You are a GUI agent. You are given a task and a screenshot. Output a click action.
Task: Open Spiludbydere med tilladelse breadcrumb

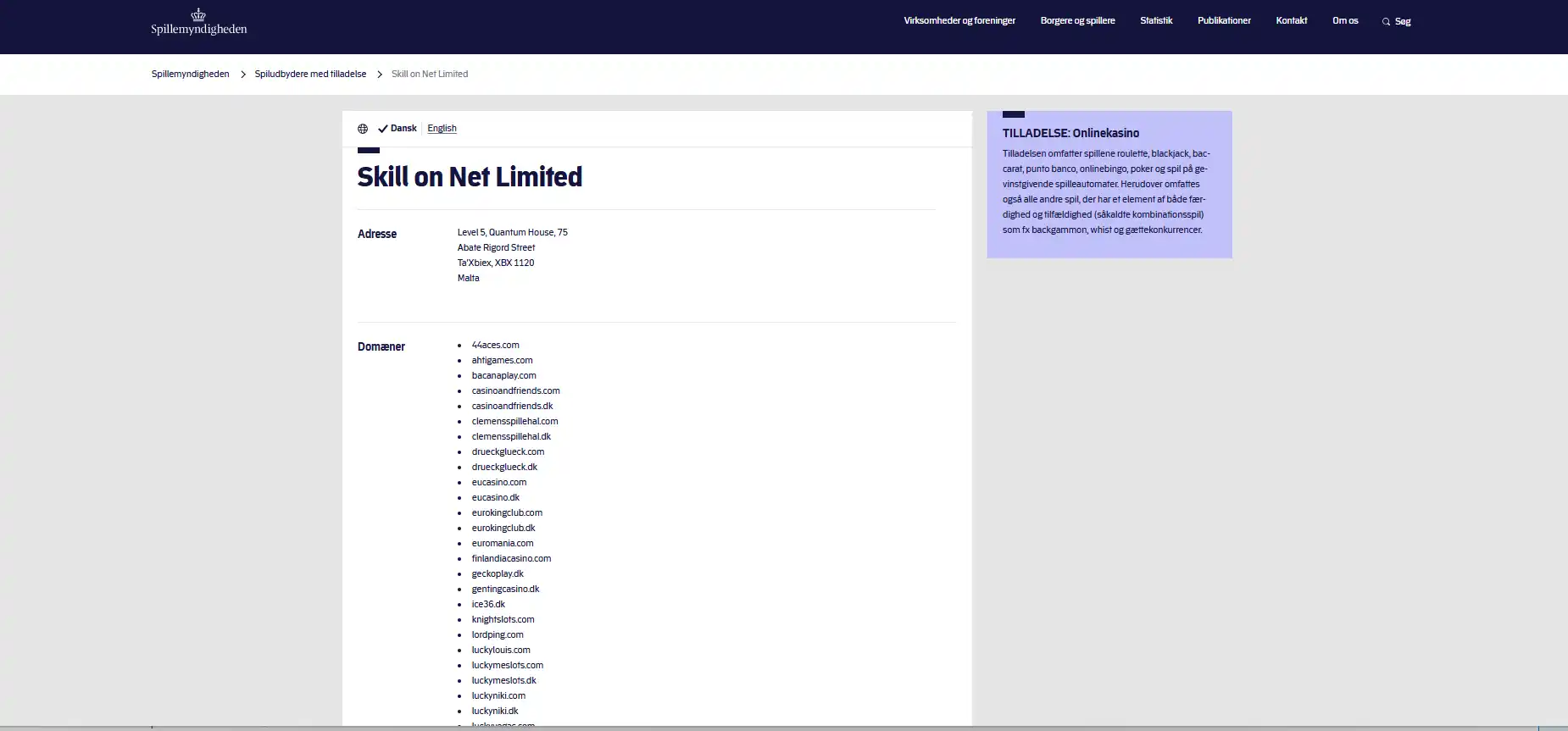(x=310, y=75)
